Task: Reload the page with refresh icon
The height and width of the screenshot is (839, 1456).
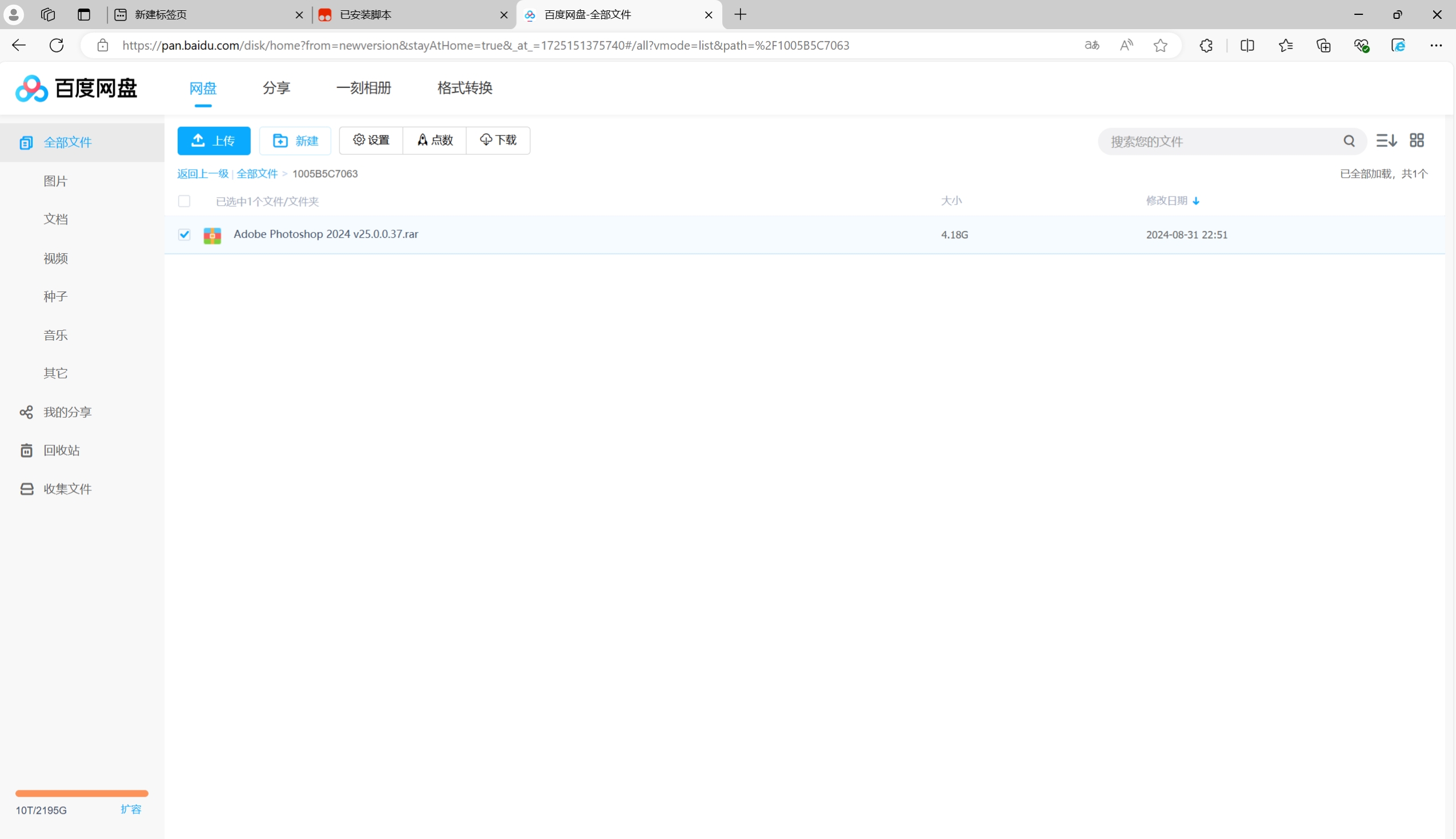Action: 57,46
